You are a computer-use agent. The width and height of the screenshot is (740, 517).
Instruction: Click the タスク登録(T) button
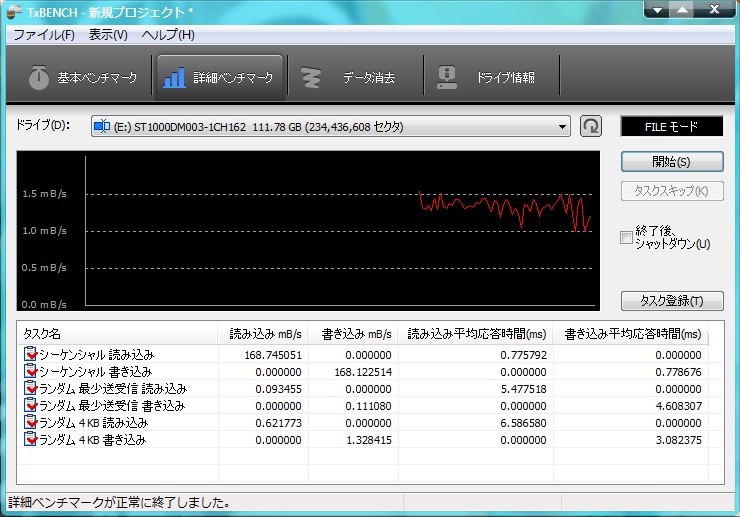[672, 301]
